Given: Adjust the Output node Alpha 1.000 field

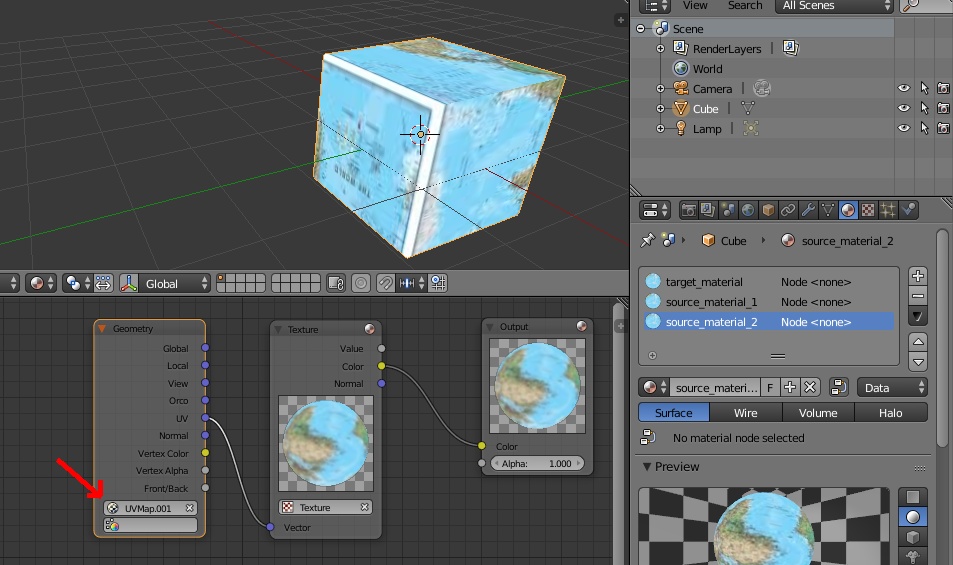Looking at the screenshot, I should [537, 464].
